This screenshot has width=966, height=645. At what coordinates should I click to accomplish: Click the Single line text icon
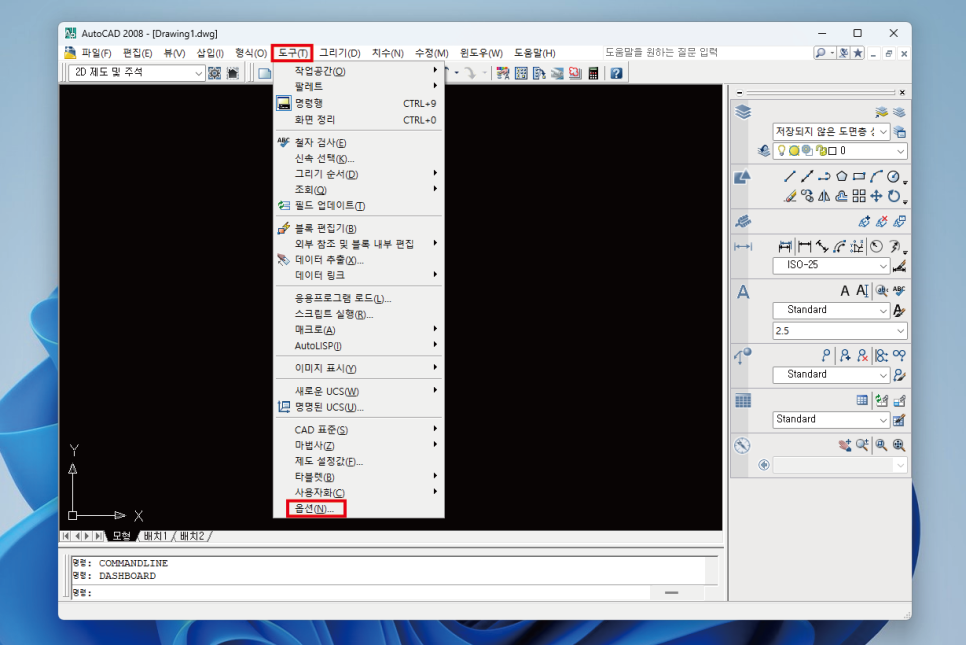(x=862, y=291)
